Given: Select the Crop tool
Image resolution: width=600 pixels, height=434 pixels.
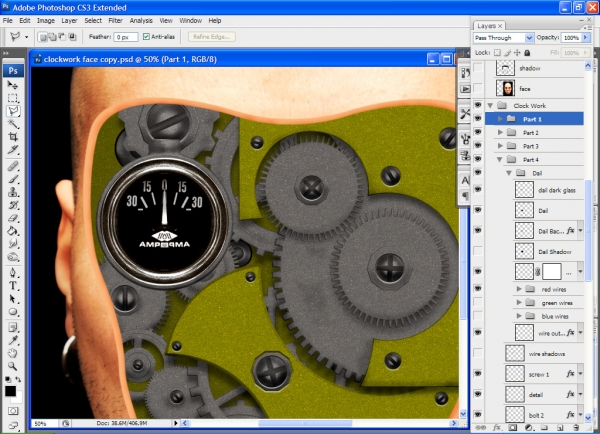Looking at the screenshot, I should click(x=13, y=137).
